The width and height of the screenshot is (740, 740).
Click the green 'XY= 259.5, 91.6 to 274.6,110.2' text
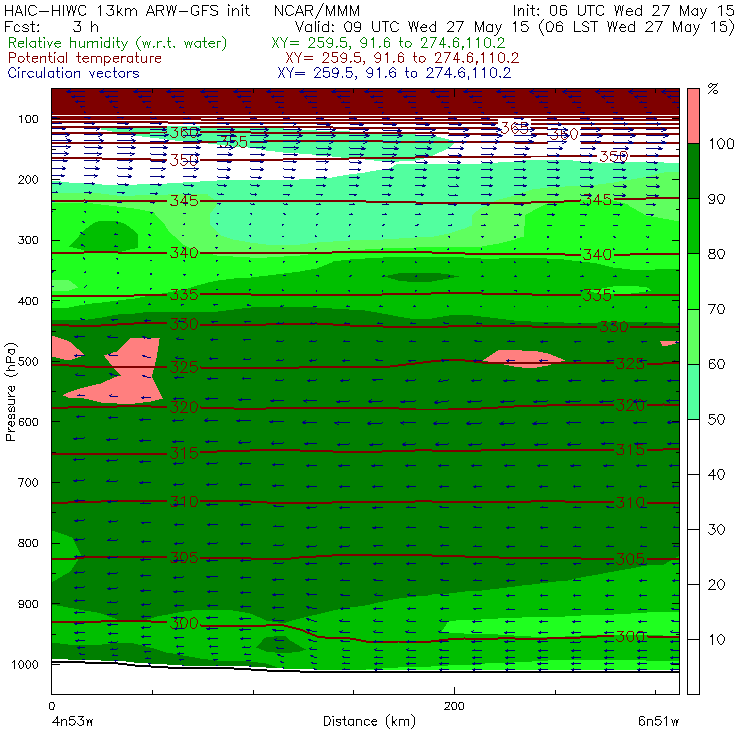(x=388, y=43)
